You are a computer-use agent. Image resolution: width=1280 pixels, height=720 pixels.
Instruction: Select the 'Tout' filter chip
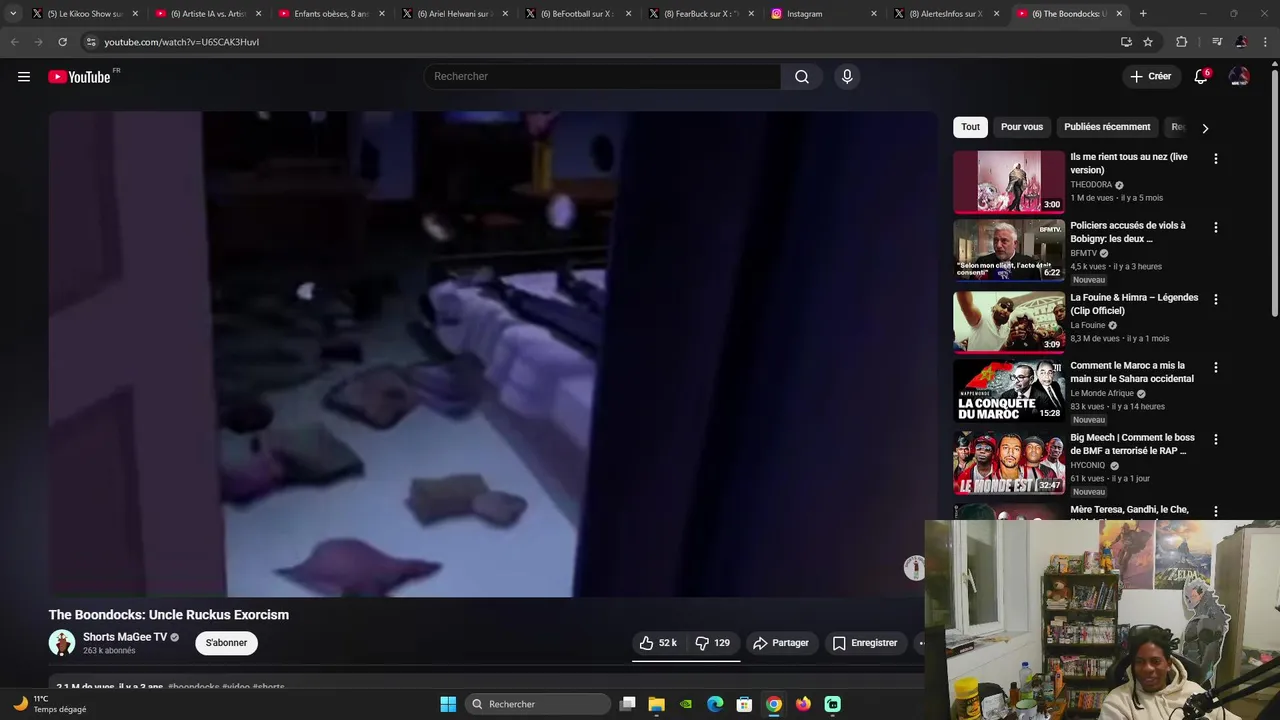[x=970, y=127]
